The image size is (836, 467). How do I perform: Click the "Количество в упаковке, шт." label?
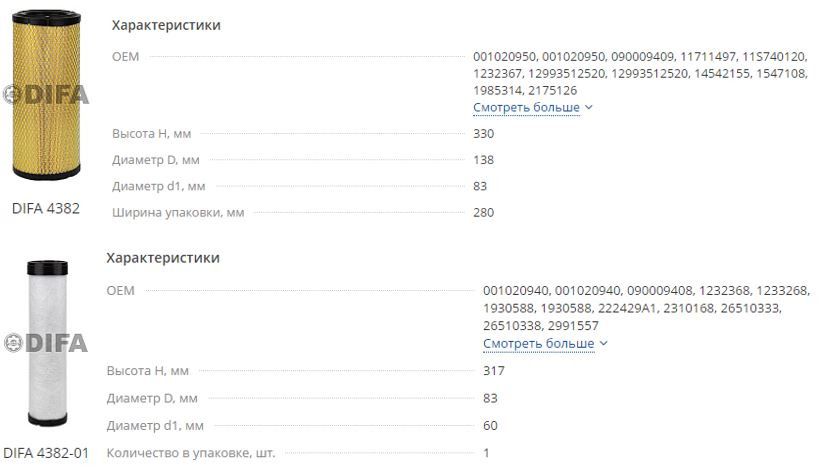tap(191, 452)
